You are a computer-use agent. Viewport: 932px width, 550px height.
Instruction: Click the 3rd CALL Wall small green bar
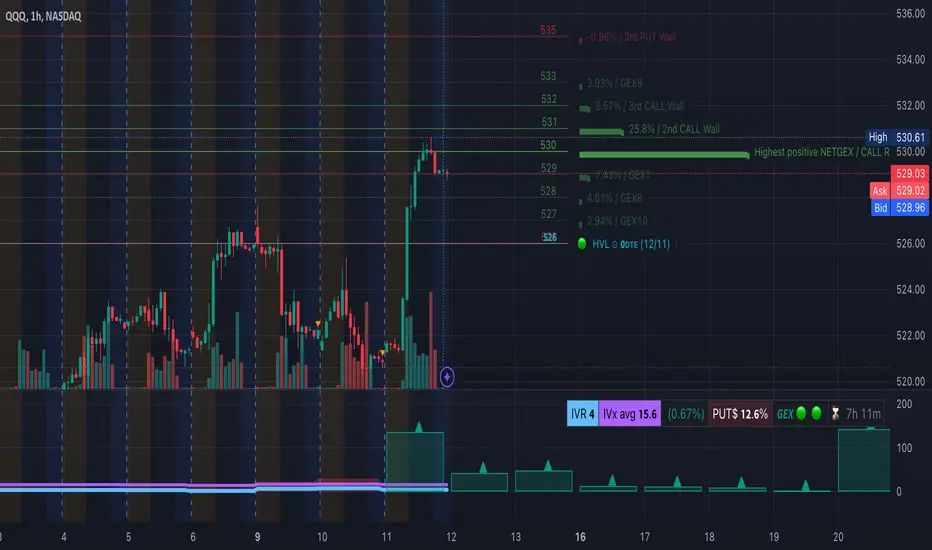[x=585, y=108]
